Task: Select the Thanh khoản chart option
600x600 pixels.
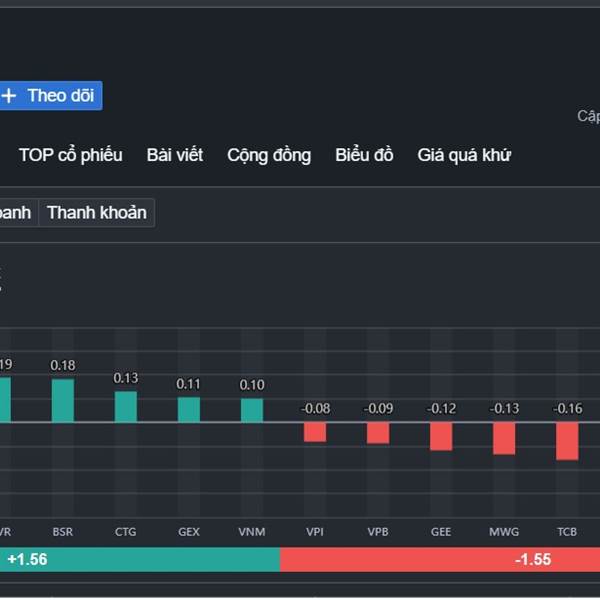Action: (97, 213)
